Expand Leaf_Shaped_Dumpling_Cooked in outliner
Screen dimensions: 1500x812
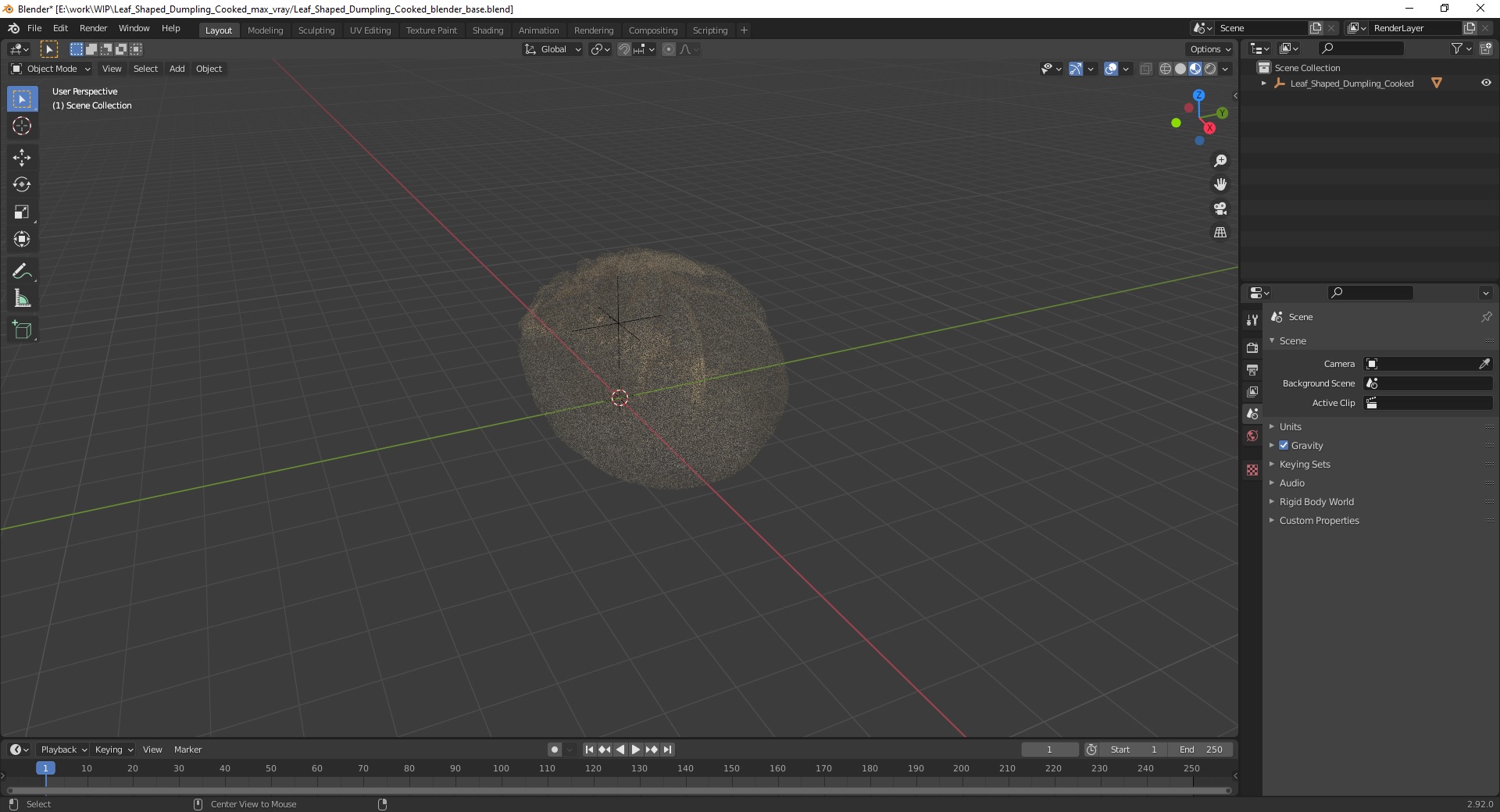(x=1264, y=83)
